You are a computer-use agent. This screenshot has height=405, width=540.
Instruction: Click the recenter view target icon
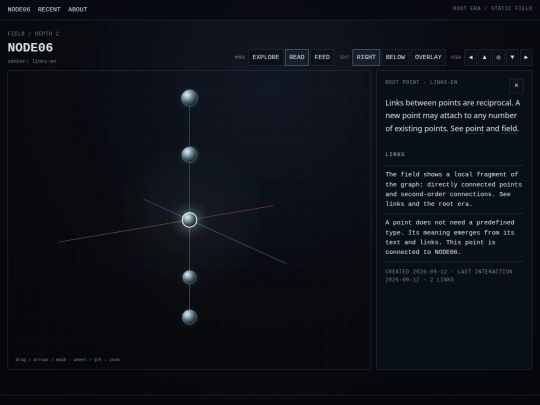(498, 58)
